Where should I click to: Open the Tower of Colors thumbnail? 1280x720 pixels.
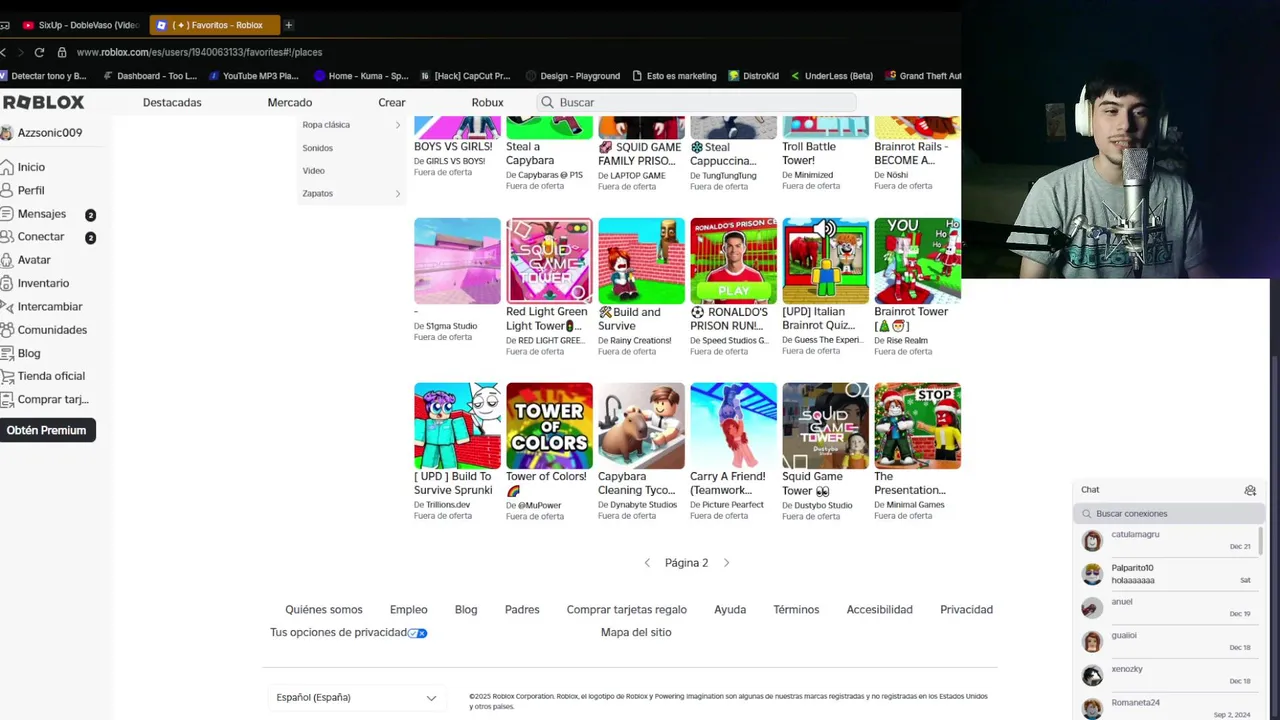[549, 426]
